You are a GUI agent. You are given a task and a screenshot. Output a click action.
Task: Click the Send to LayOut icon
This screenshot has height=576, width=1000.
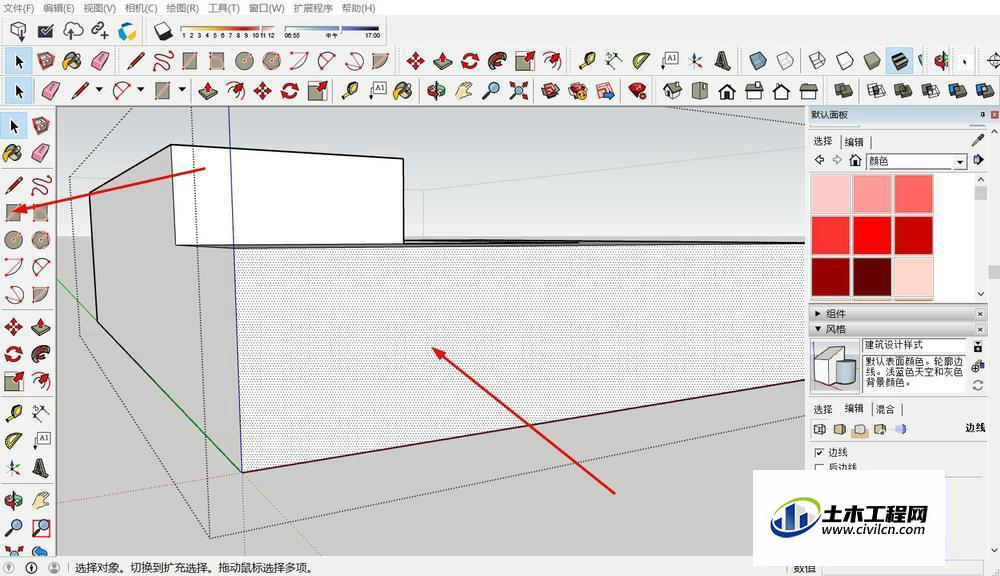click(605, 91)
